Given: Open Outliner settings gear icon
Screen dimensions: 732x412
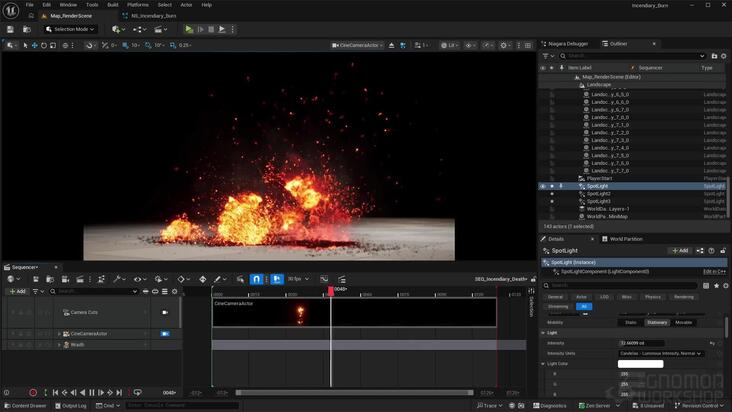Looking at the screenshot, I should (724, 56).
